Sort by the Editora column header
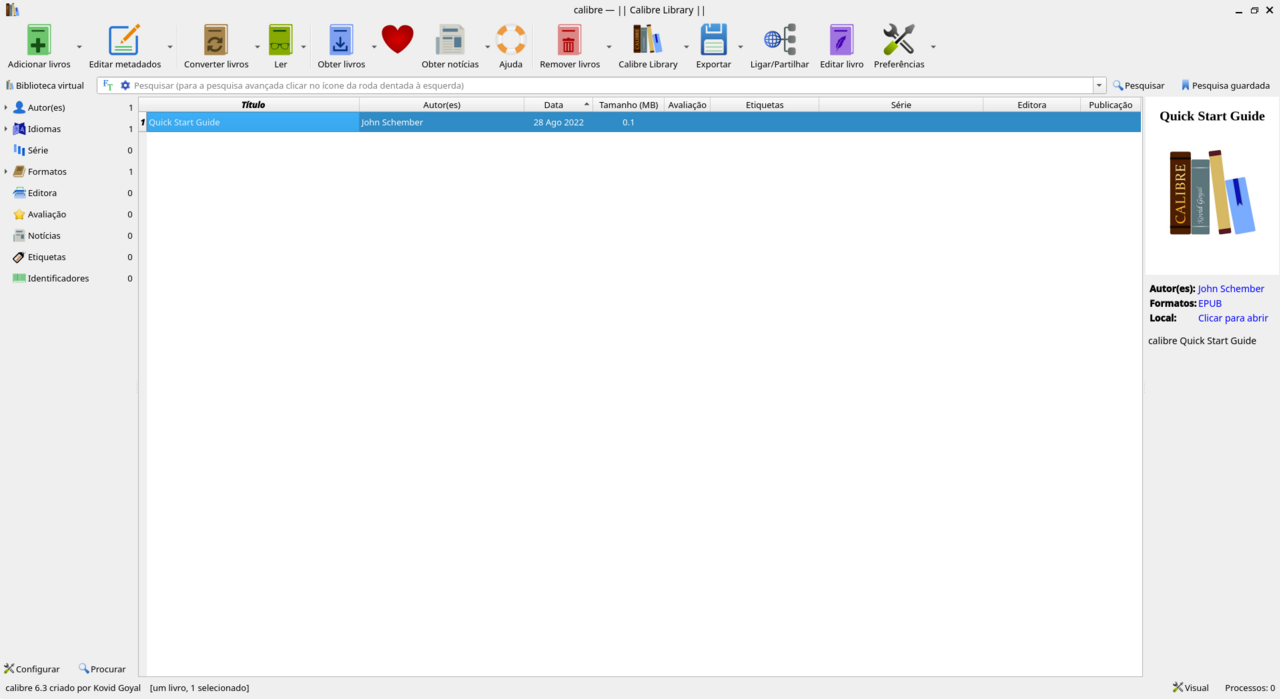The image size is (1280, 699). [x=1032, y=104]
